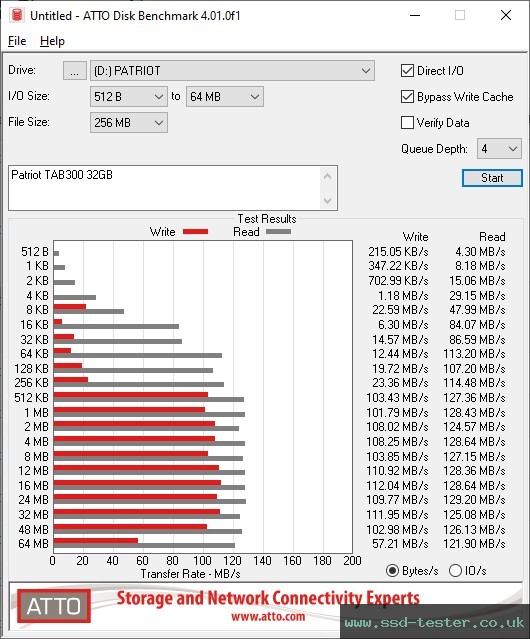This screenshot has height=639, width=530.
Task: Click the ATTO Disk Benchmark app icon
Action: [17, 15]
